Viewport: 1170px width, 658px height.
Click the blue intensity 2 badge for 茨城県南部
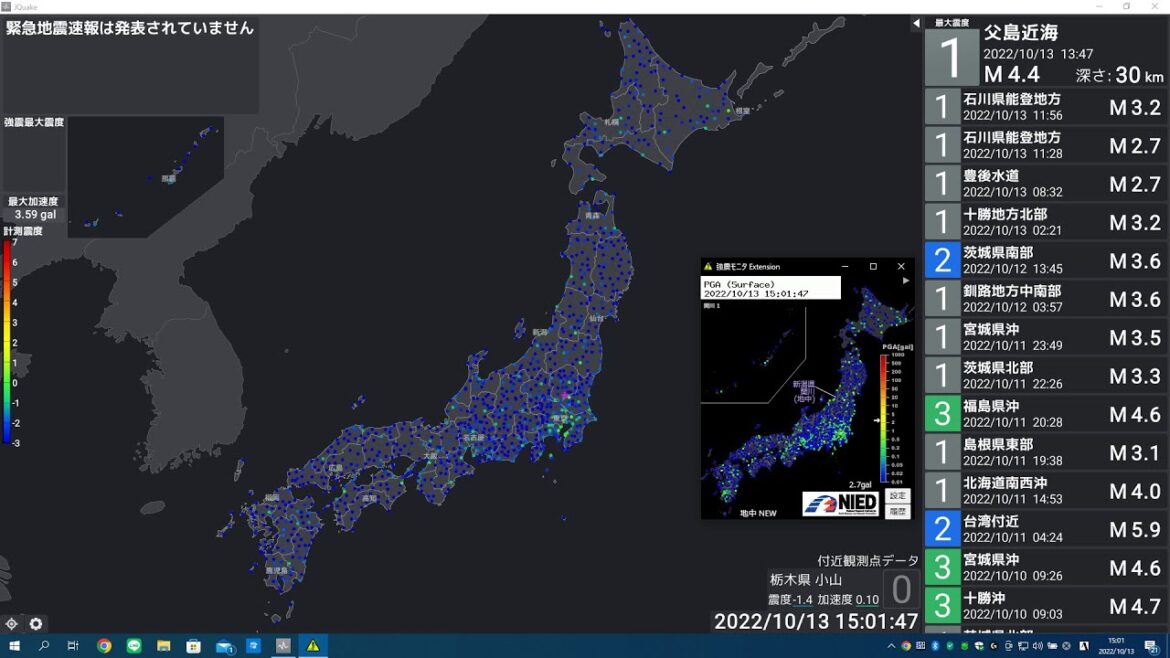click(941, 261)
